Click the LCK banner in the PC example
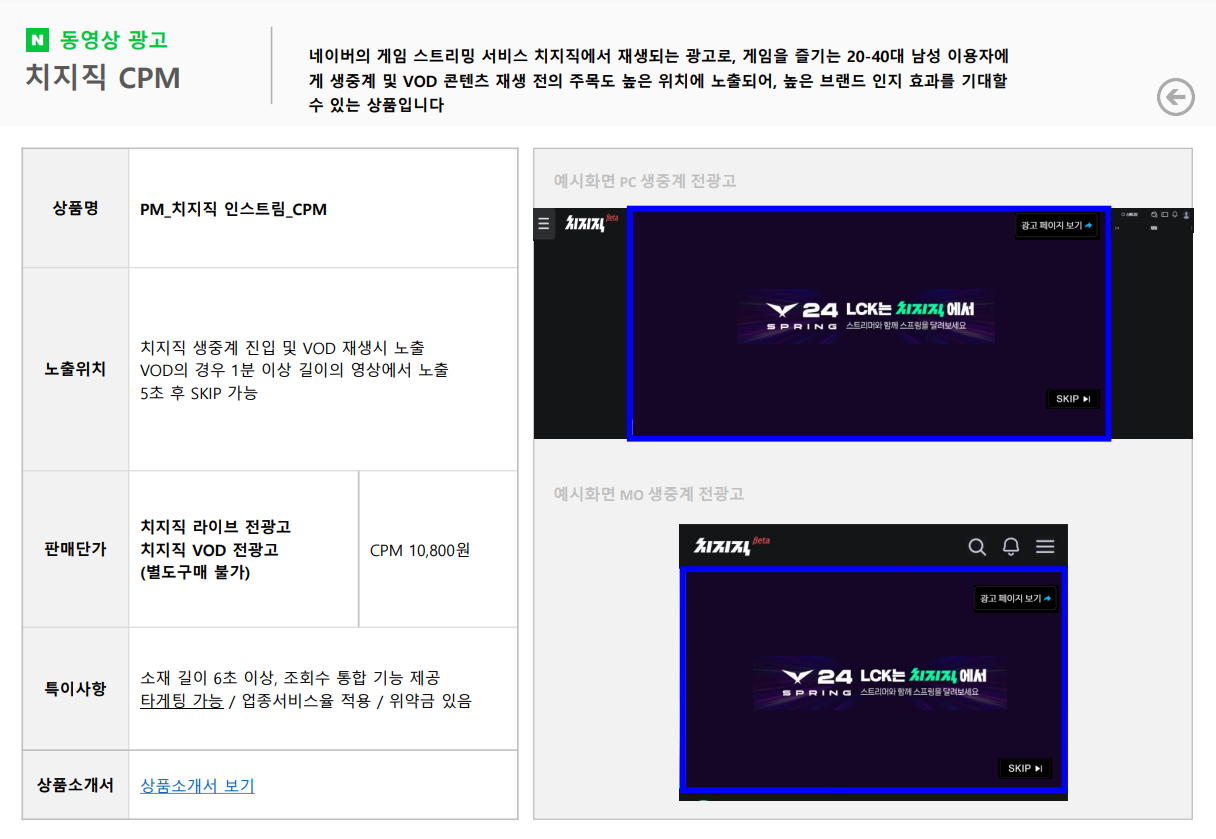 [866, 317]
